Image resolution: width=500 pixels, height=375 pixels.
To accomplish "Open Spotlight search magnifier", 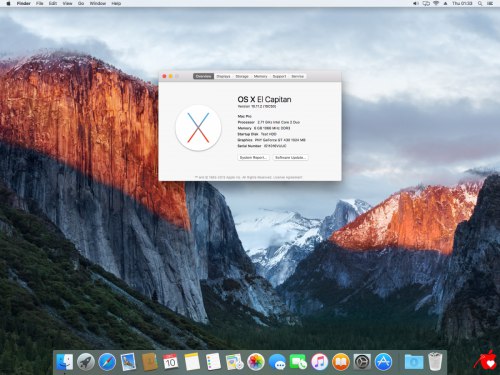I will pos(480,3).
